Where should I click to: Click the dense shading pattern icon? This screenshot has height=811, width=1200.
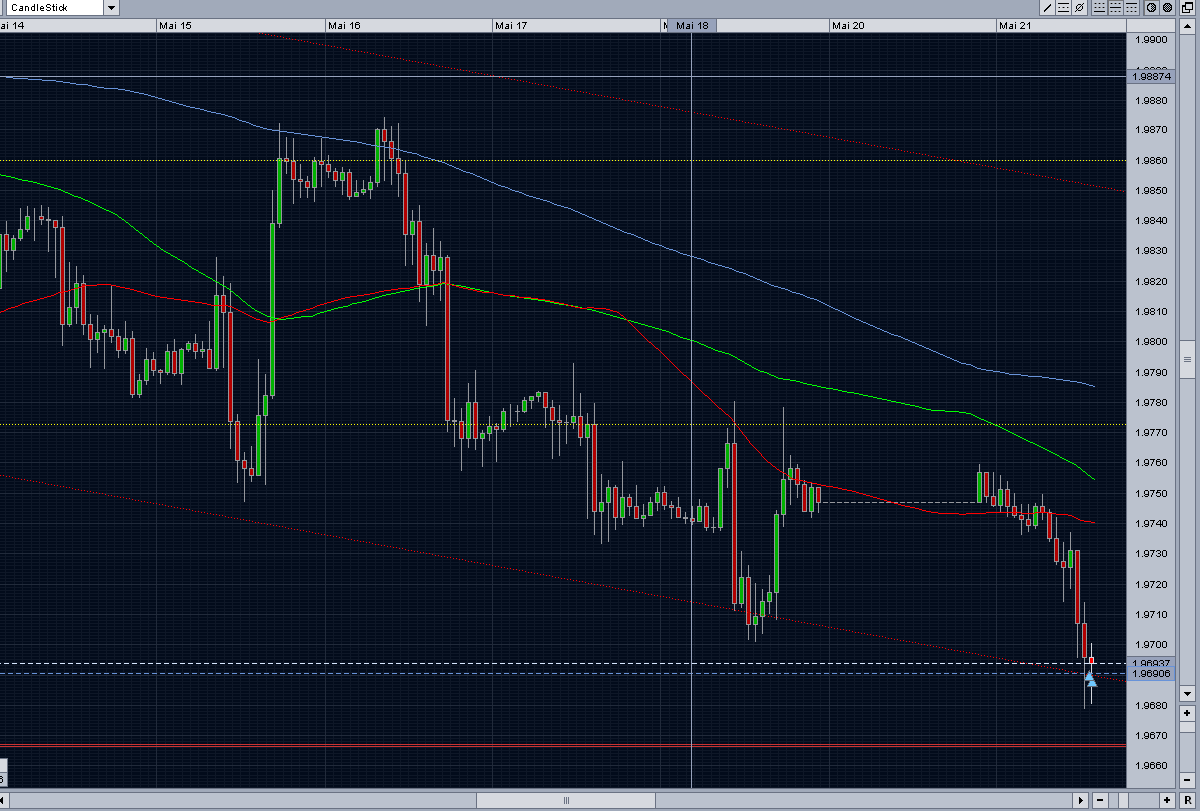[x=1168, y=7]
